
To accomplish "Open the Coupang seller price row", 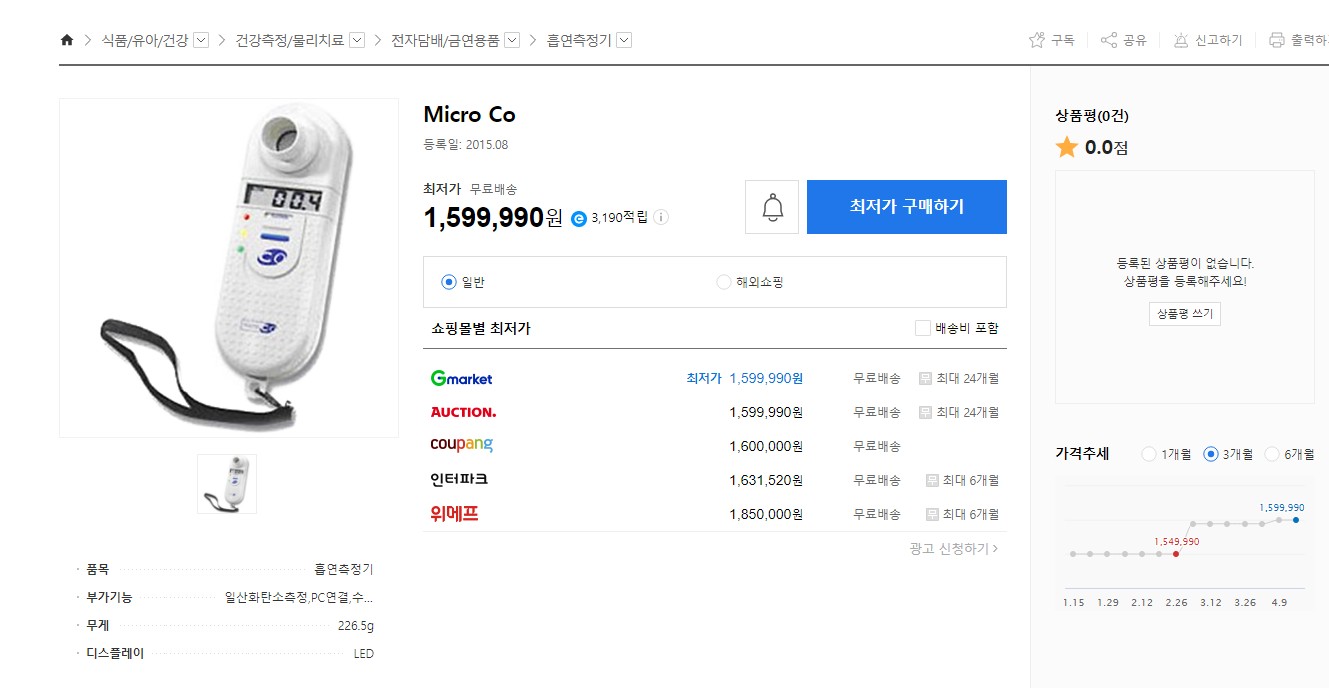I will click(x=715, y=445).
